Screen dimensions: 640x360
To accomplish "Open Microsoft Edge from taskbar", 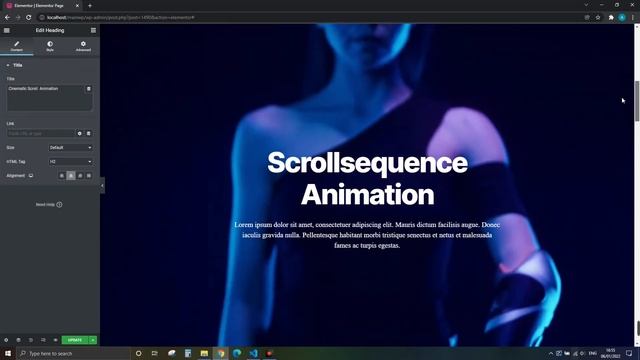I will click(x=237, y=353).
